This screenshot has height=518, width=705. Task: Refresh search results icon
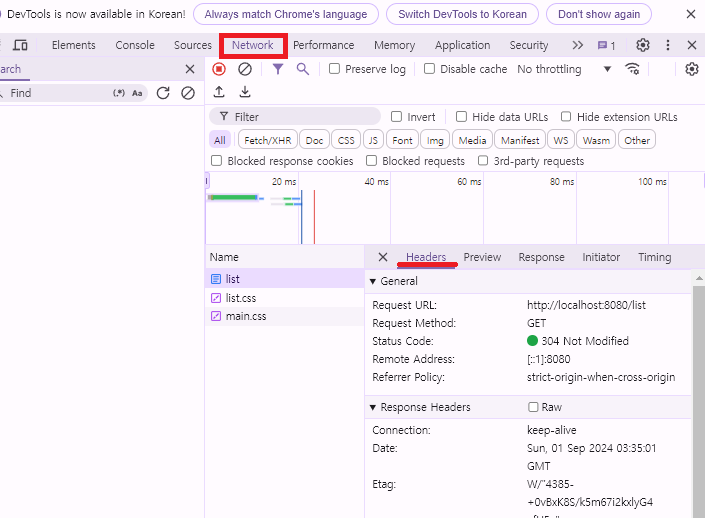[x=163, y=93]
